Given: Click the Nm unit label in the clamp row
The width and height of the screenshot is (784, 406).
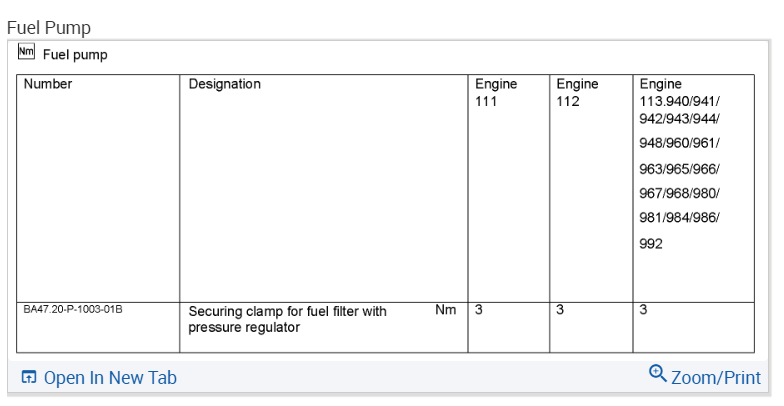Looking at the screenshot, I should tap(445, 310).
